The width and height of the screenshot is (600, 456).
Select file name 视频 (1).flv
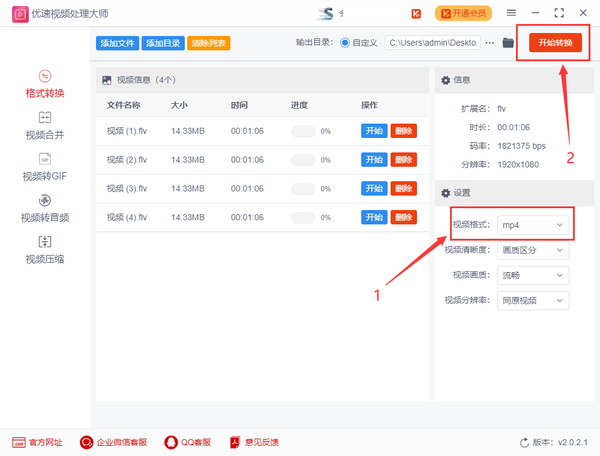click(127, 131)
